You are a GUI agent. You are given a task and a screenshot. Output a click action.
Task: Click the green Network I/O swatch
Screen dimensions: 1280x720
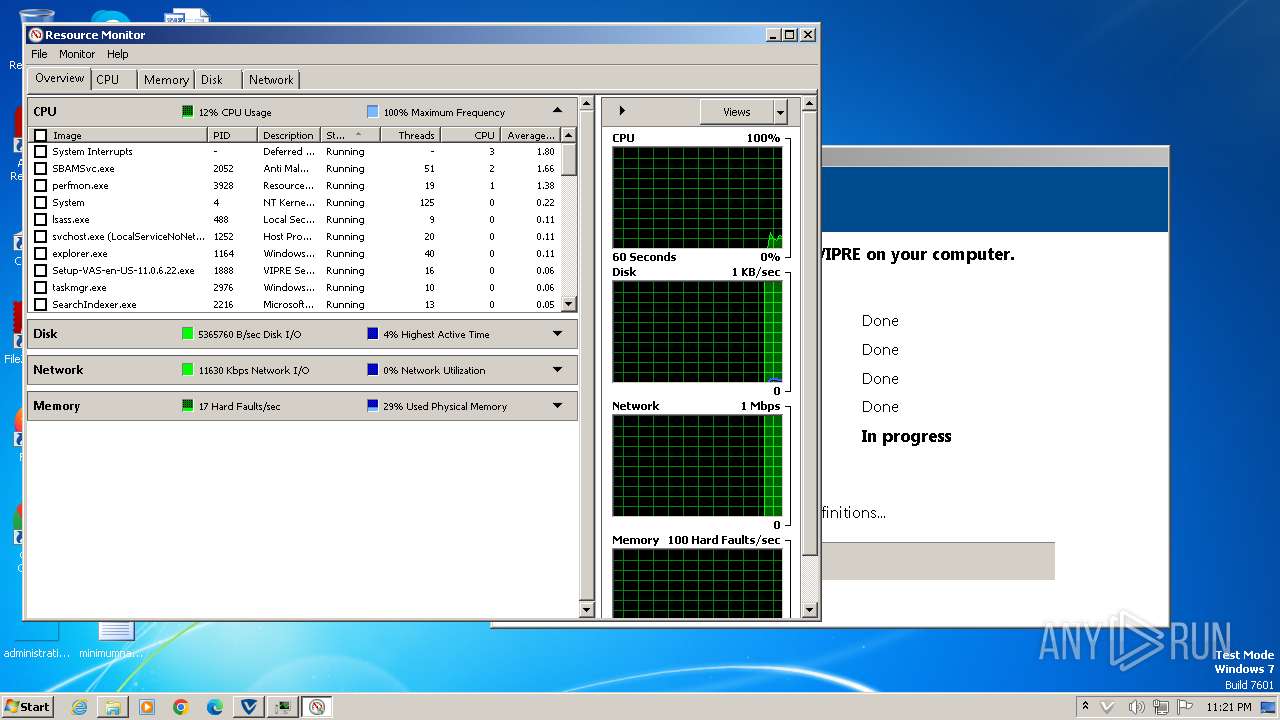click(x=187, y=370)
